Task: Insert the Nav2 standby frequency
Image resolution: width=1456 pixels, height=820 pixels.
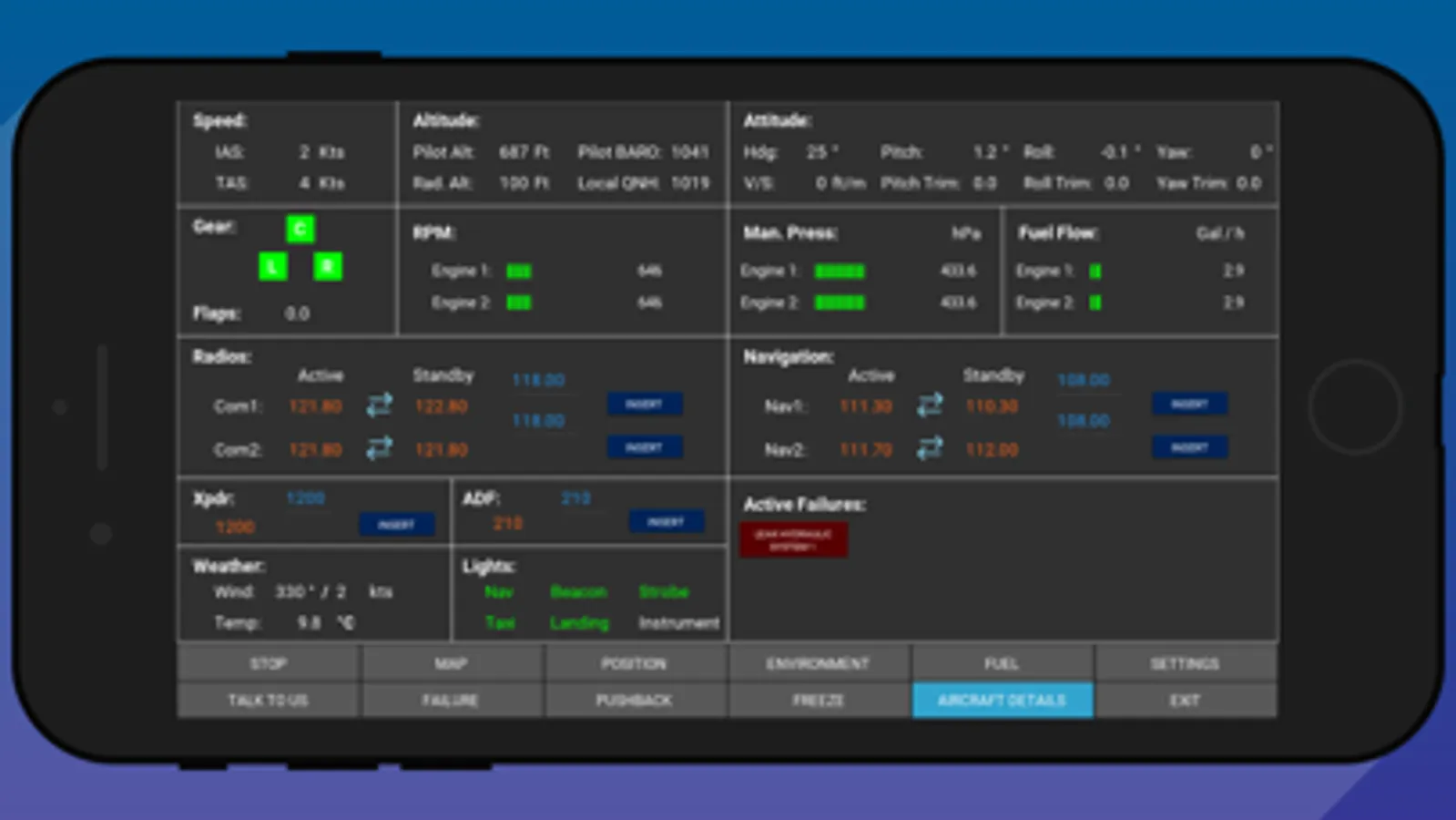Action: click(x=1189, y=447)
